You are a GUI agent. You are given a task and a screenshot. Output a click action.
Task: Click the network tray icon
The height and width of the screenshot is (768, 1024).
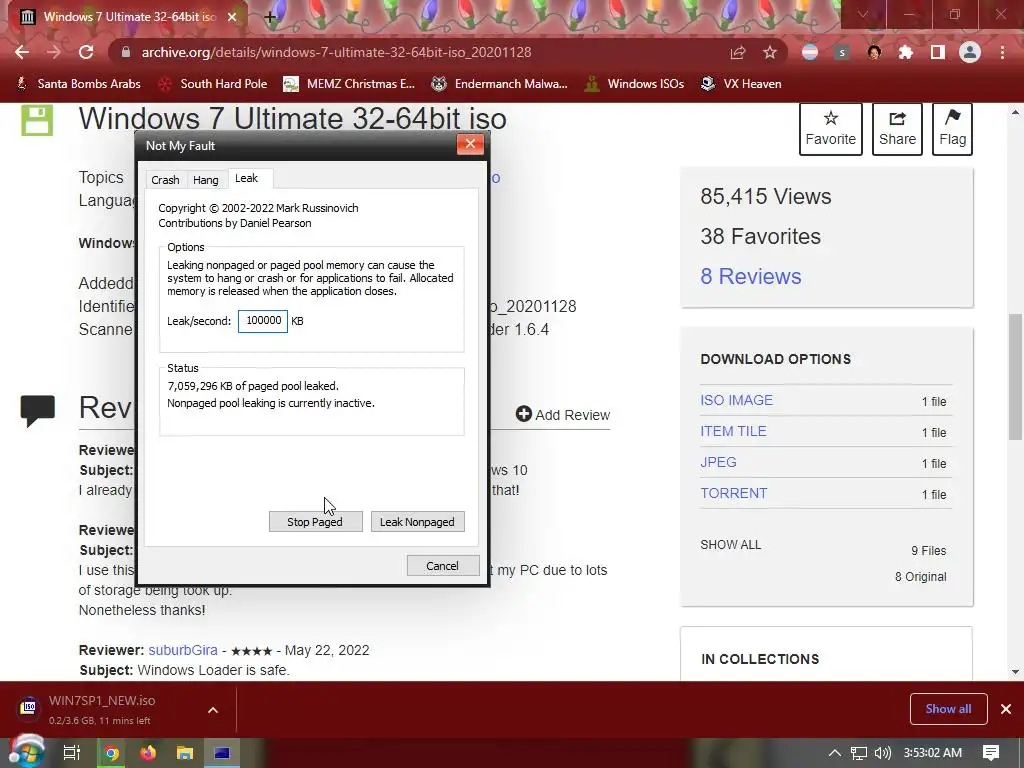click(859, 753)
